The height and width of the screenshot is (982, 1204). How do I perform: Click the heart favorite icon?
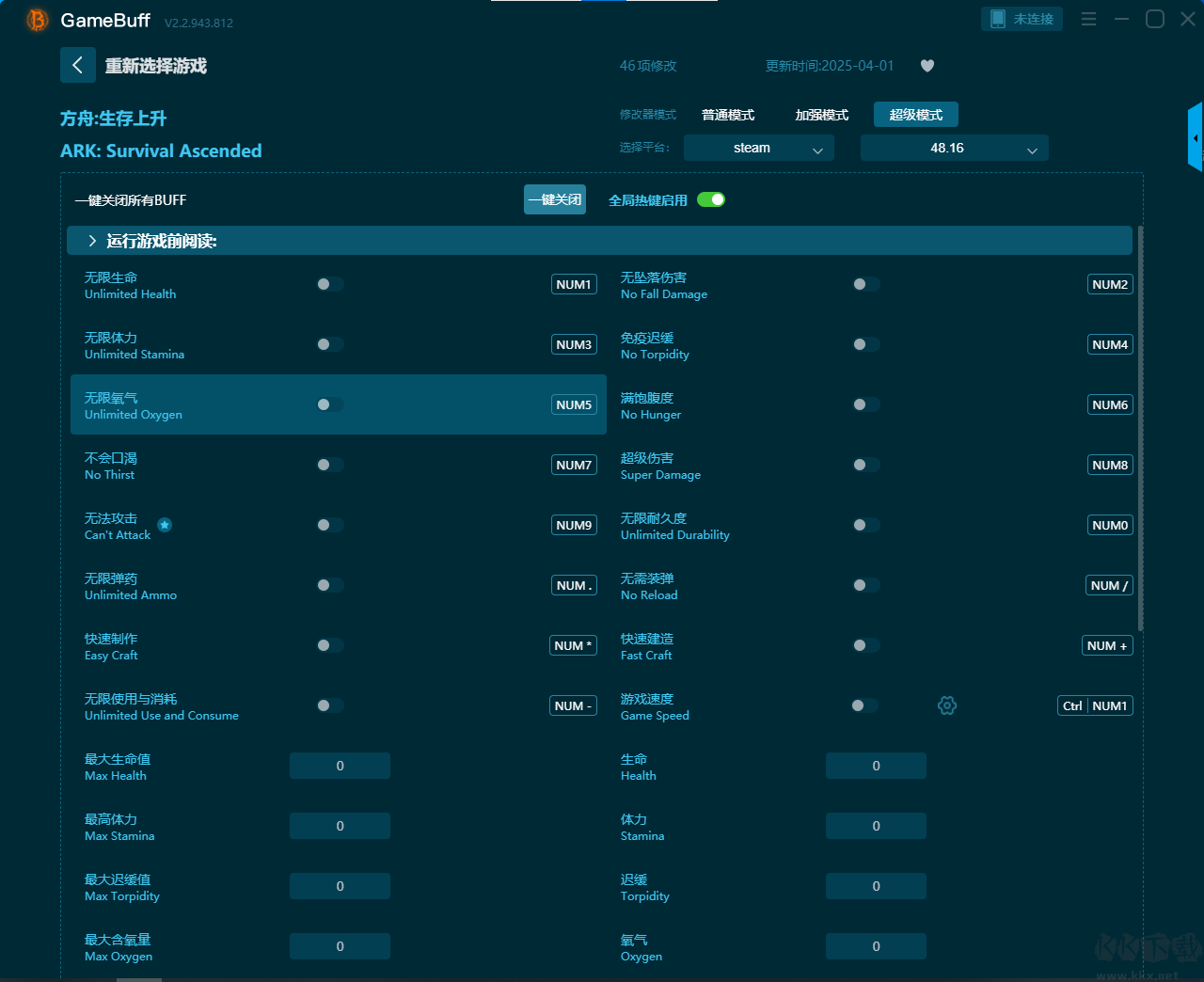927,66
